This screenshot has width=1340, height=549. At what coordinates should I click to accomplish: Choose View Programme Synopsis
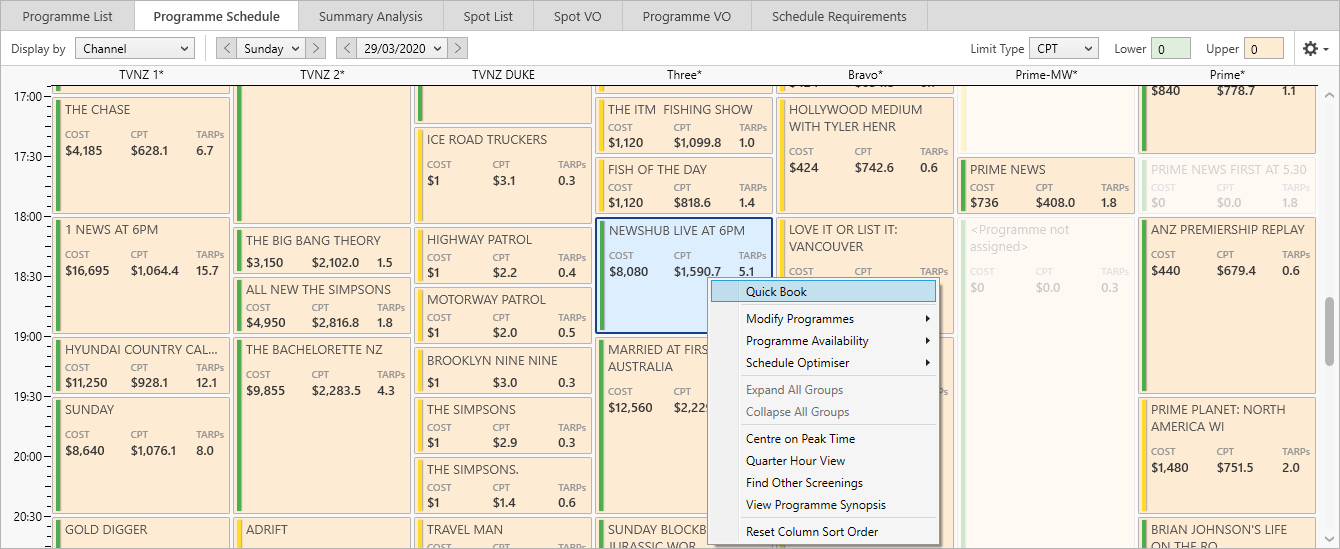click(824, 505)
